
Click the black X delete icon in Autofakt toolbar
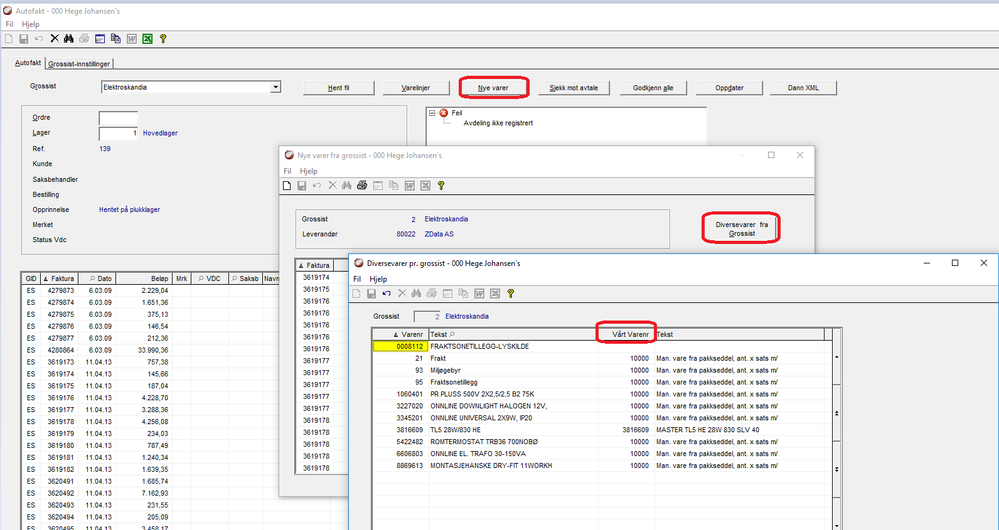[x=54, y=39]
